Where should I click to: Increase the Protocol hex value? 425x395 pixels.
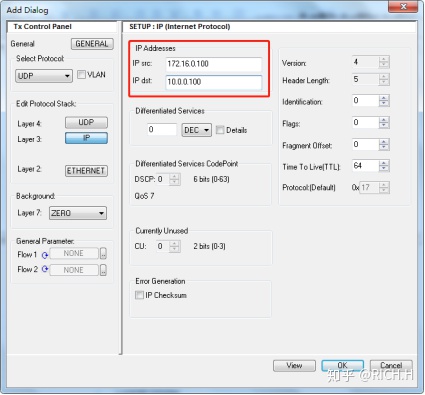pos(384,185)
